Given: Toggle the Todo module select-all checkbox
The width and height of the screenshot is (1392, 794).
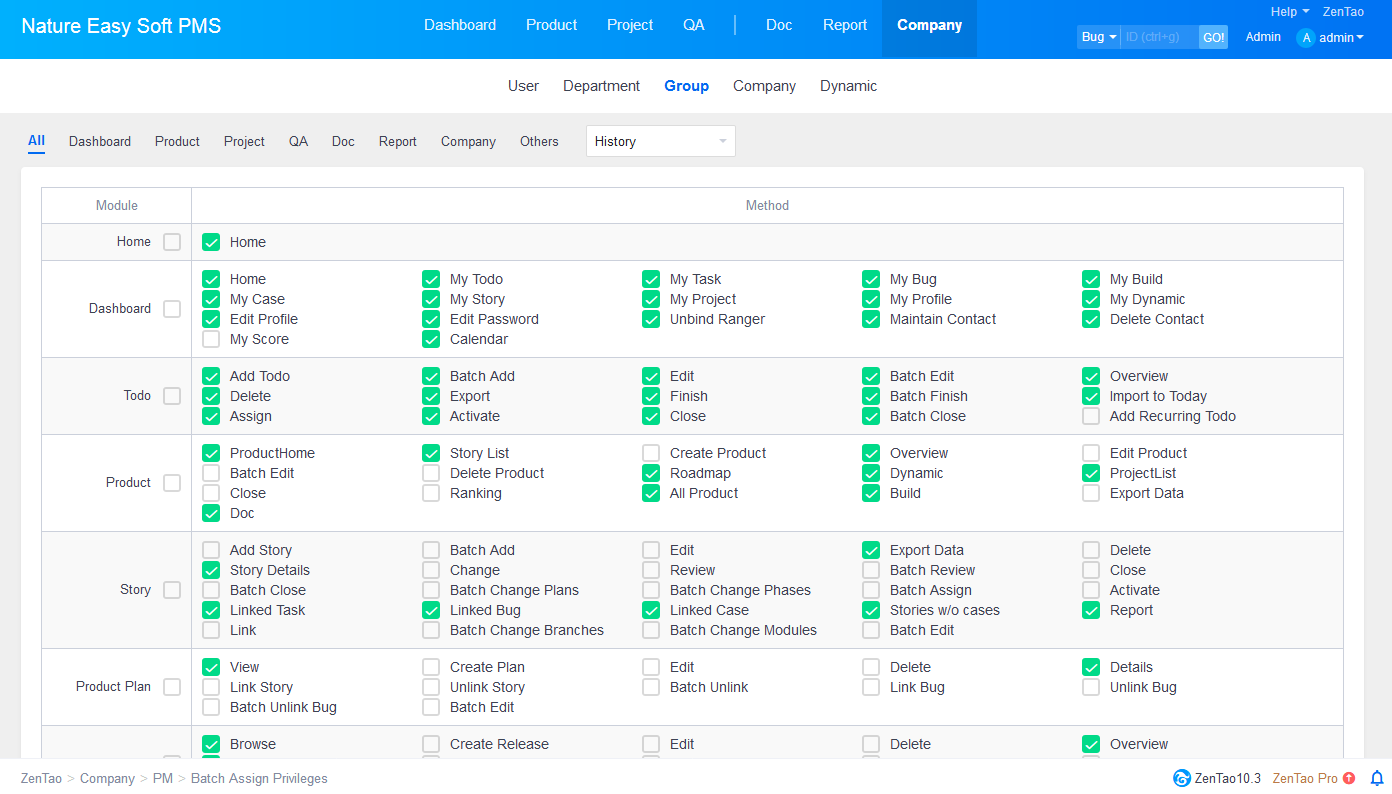Looking at the screenshot, I should point(172,396).
